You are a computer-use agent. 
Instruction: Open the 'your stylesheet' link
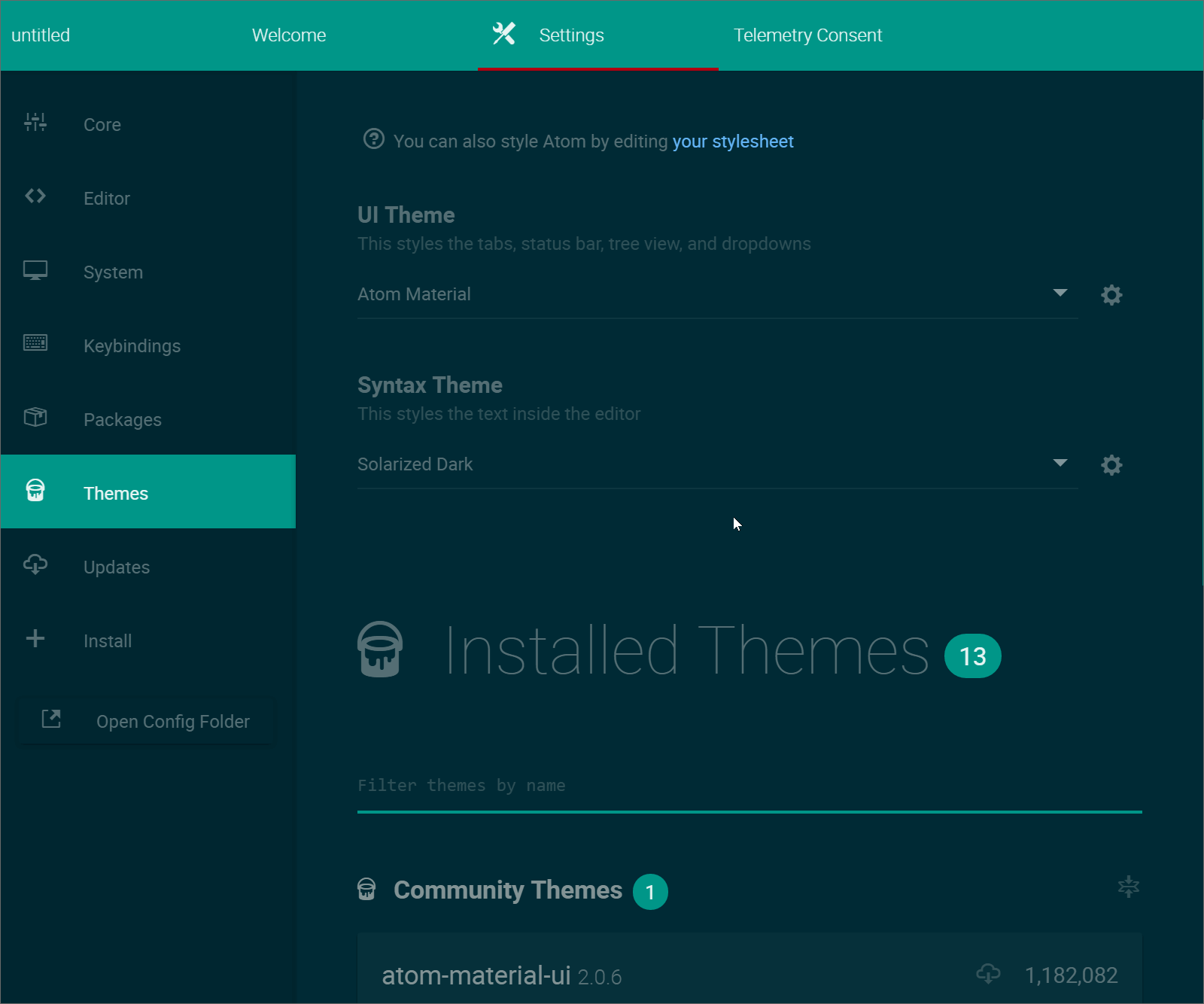[733, 141]
